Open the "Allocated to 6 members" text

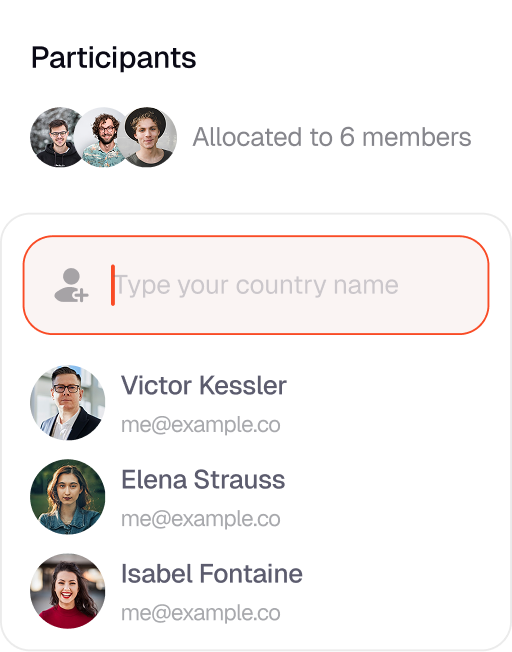pyautogui.click(x=332, y=137)
